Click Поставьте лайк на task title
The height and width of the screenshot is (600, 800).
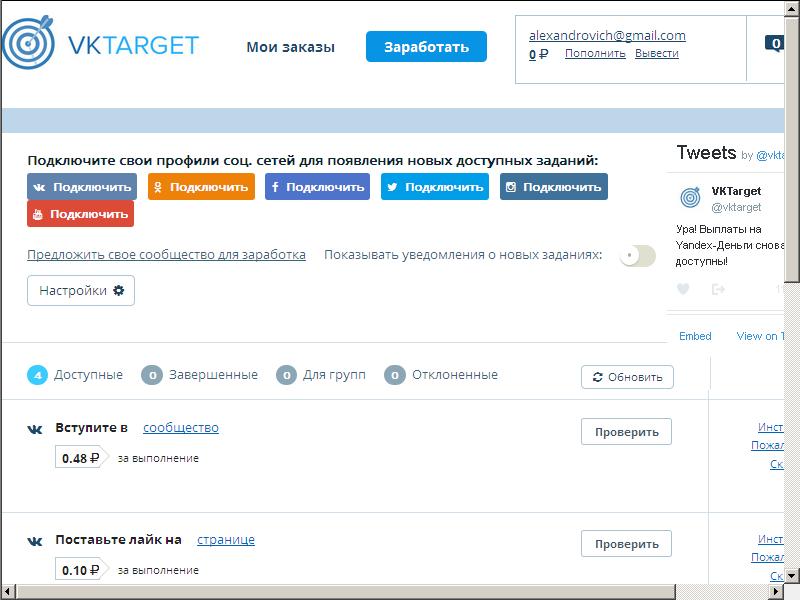[x=118, y=540]
